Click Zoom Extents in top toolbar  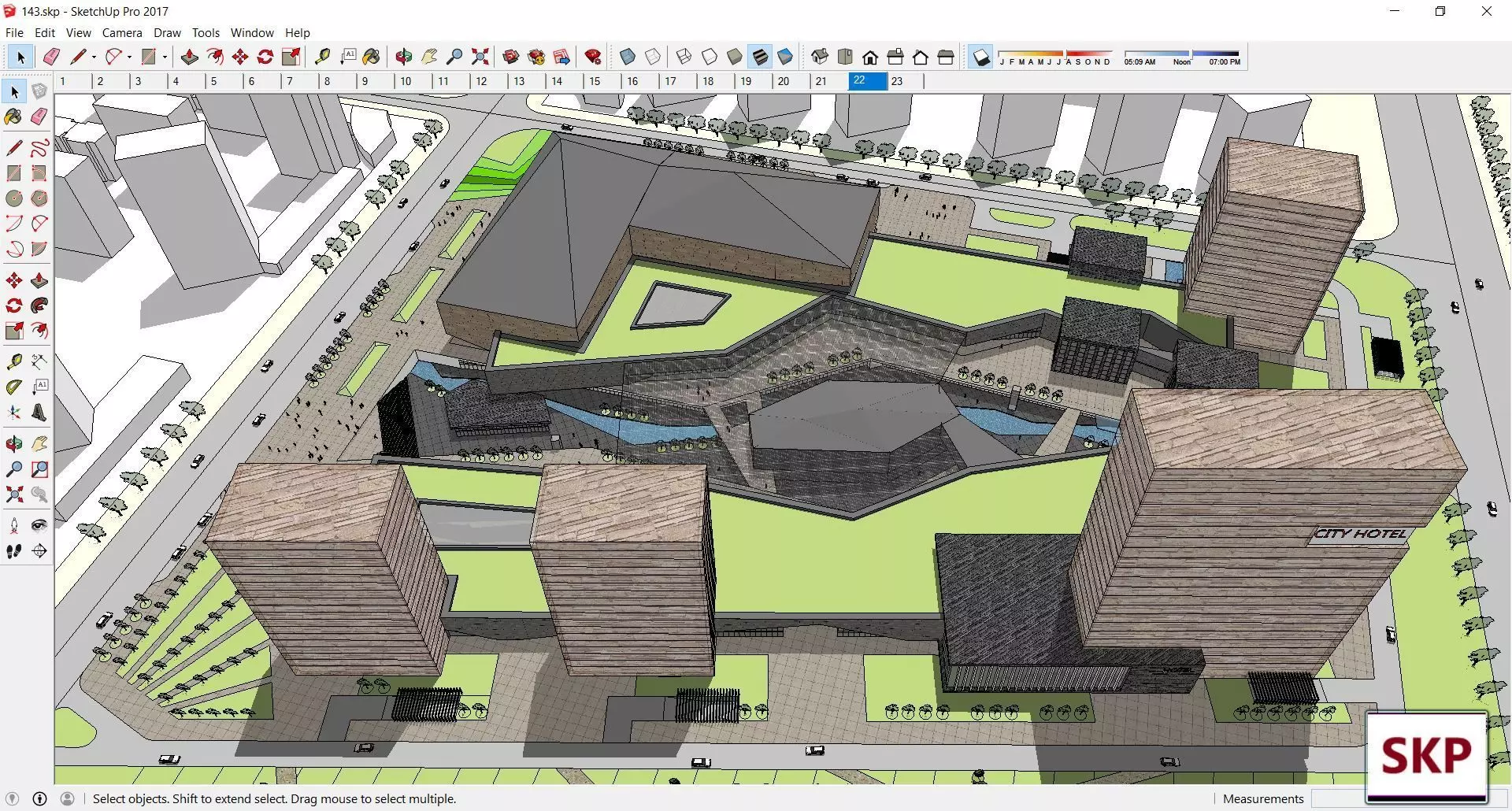pos(480,57)
